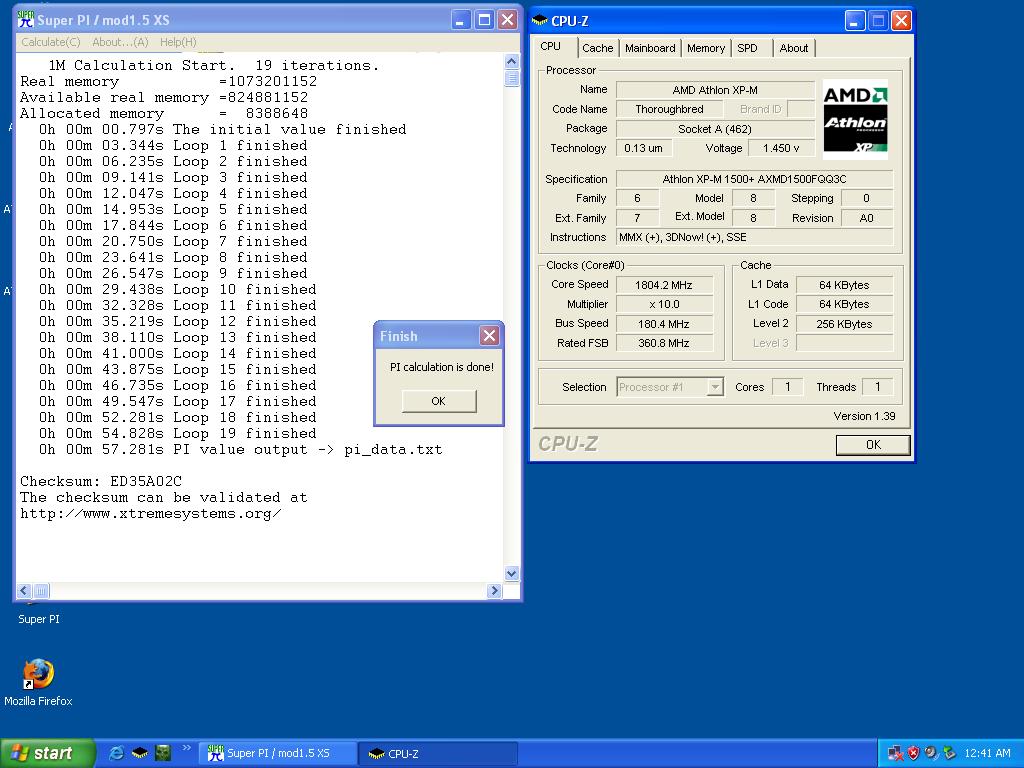The image size is (1024, 768).
Task: Click the Multiplier x 10.0 value
Action: point(664,304)
